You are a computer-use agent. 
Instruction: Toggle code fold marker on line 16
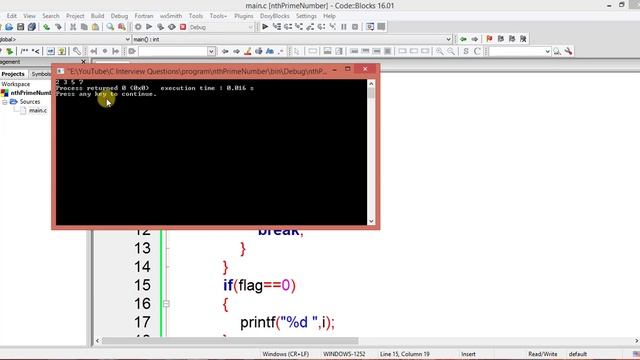166,304
